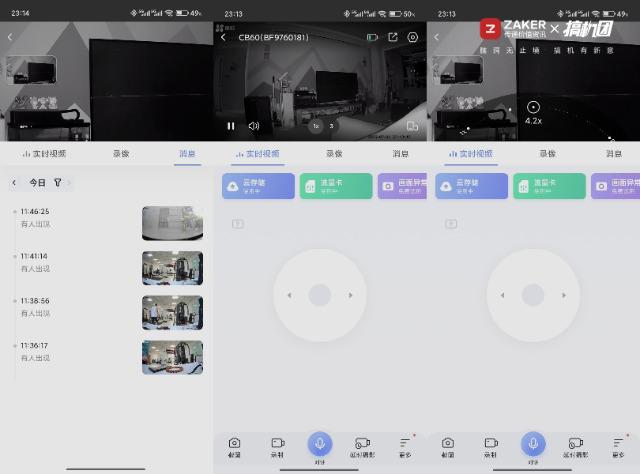This screenshot has width=640, height=474.
Task: Open the picture-in-picture thumbnail on messages screen
Action: pos(31,69)
